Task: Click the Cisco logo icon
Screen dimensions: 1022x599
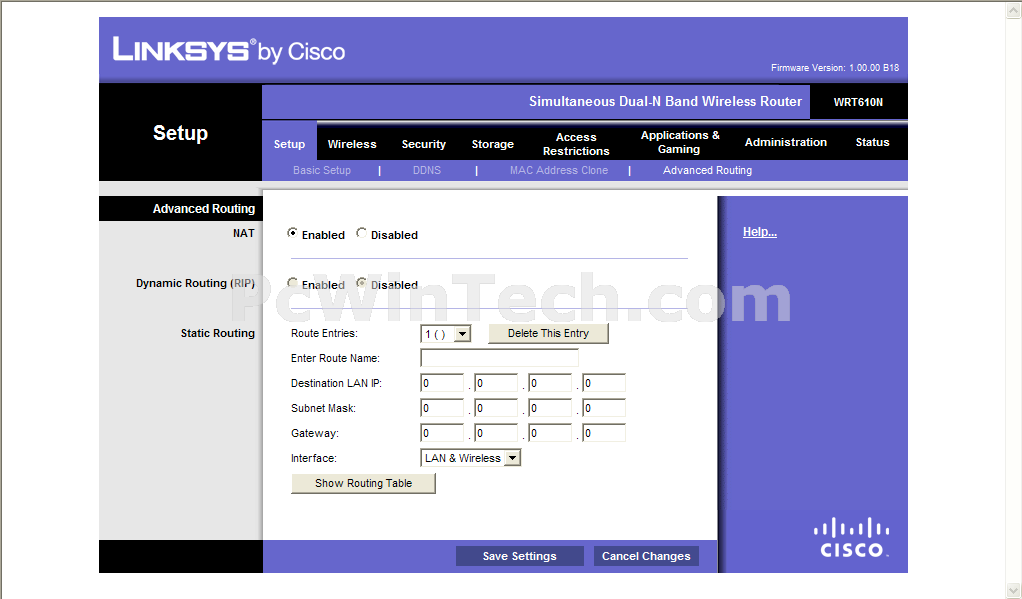Action: (x=851, y=538)
